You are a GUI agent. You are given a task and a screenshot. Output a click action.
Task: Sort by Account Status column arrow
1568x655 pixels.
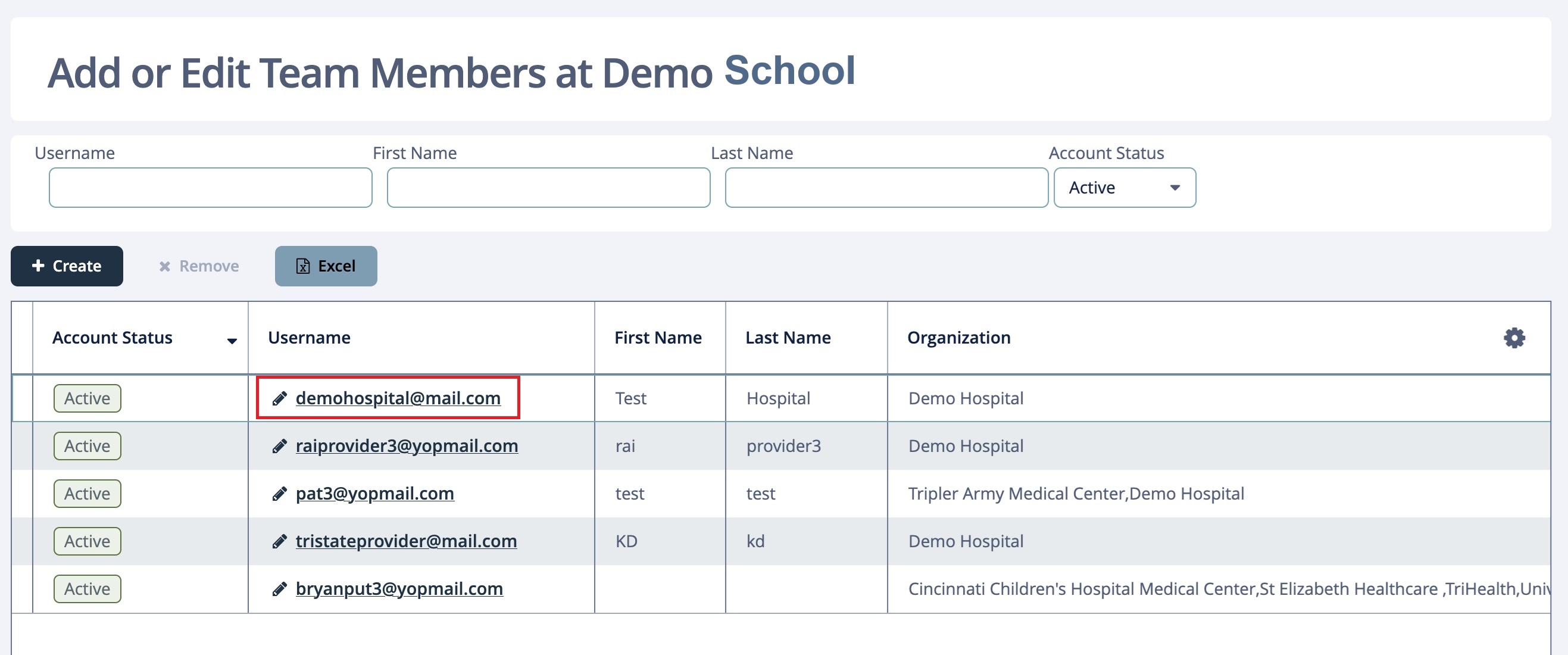(x=232, y=341)
